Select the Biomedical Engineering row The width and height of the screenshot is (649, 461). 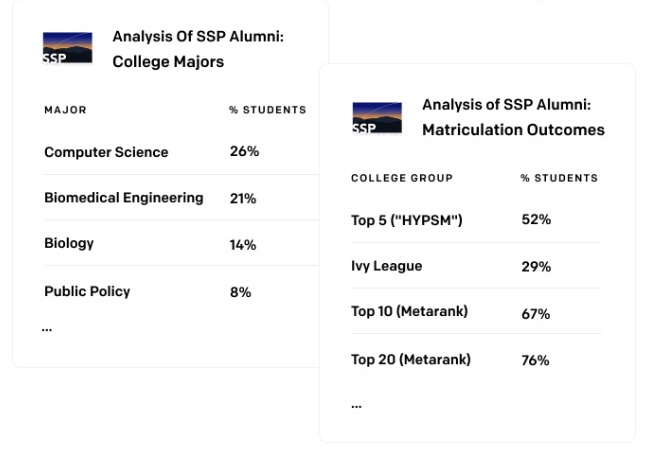coord(181,197)
